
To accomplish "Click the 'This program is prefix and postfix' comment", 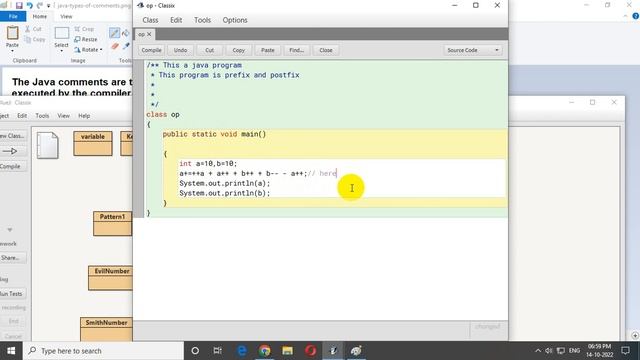I will pyautogui.click(x=229, y=75).
